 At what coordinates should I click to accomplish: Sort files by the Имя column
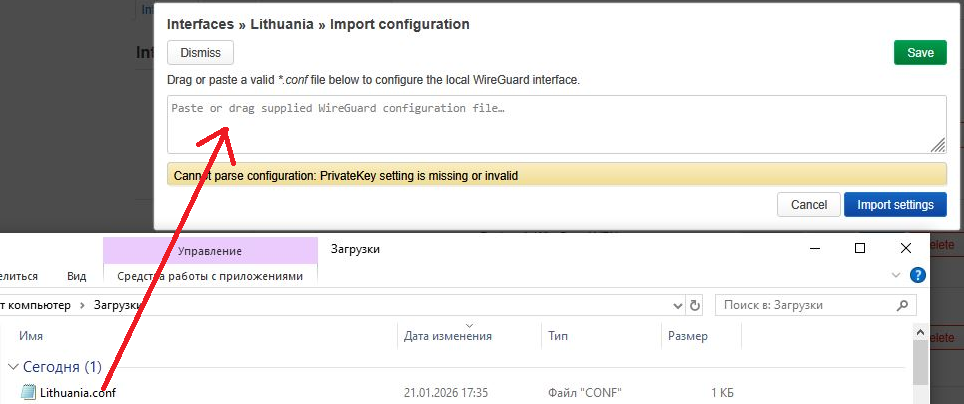click(x=31, y=337)
